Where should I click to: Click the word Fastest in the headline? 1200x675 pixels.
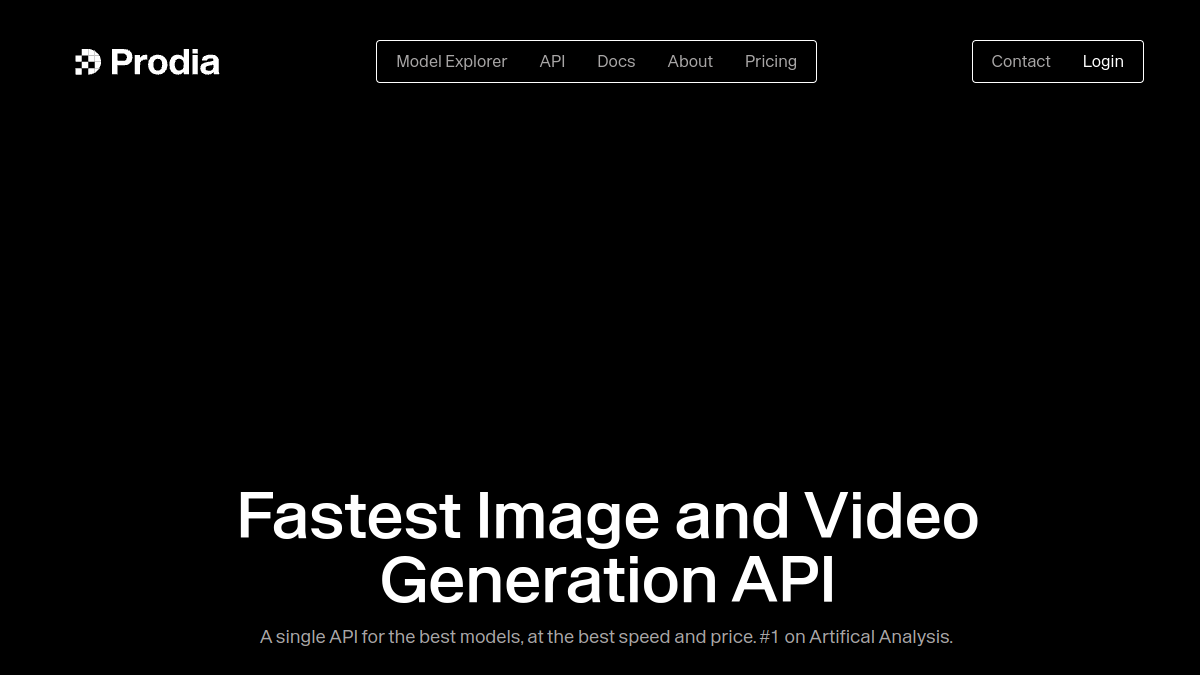coord(349,516)
